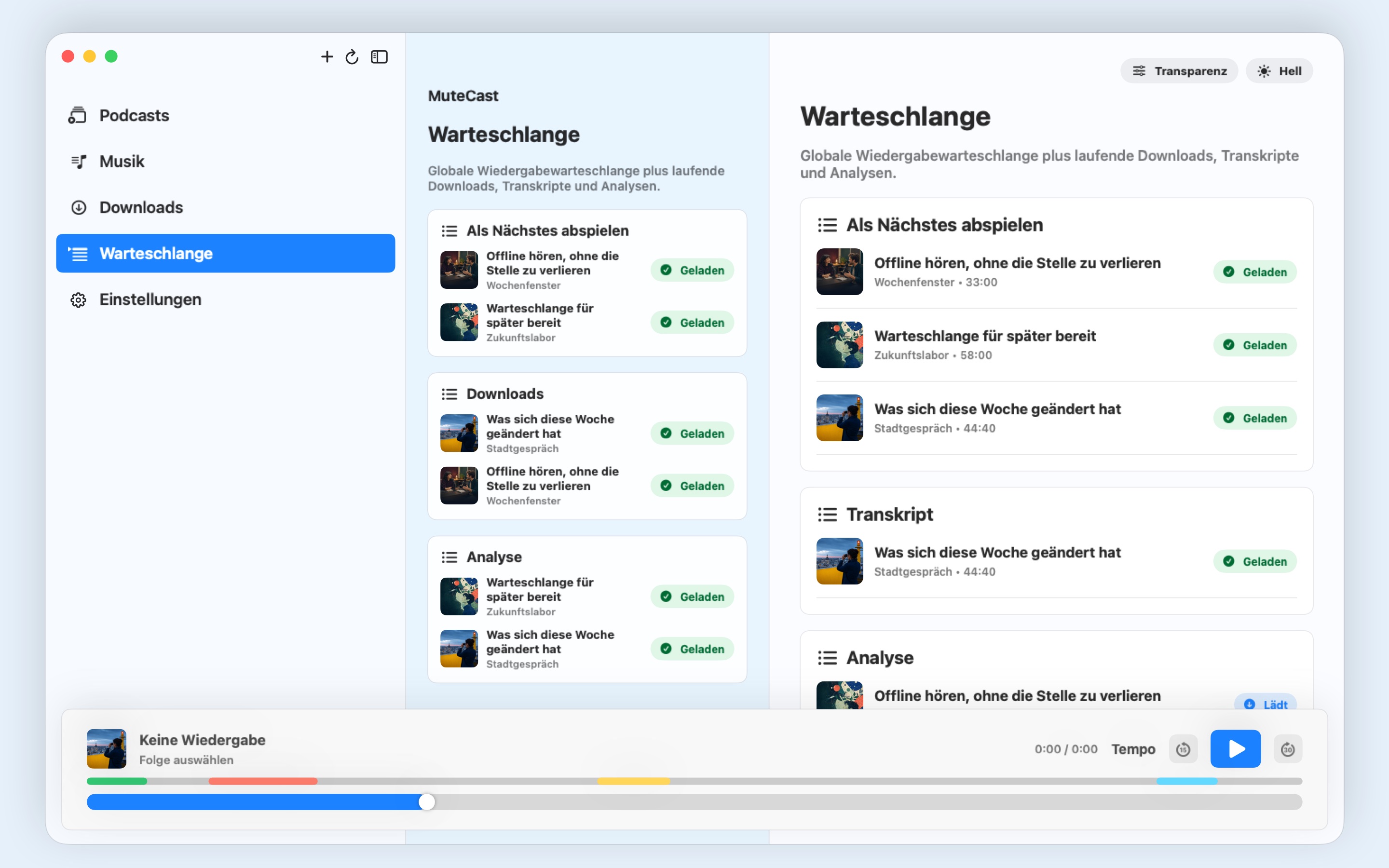Click the green window zoom button

pyautogui.click(x=111, y=56)
